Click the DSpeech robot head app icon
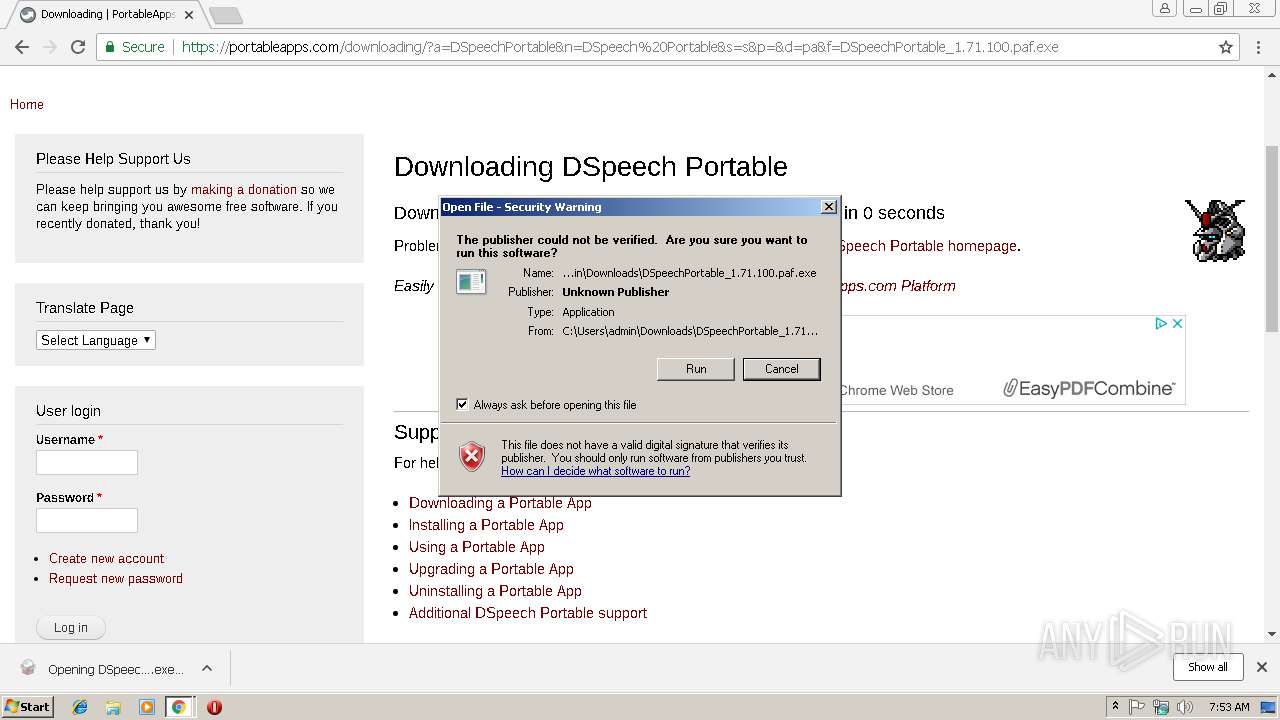The width and height of the screenshot is (1280, 720). tap(1215, 230)
